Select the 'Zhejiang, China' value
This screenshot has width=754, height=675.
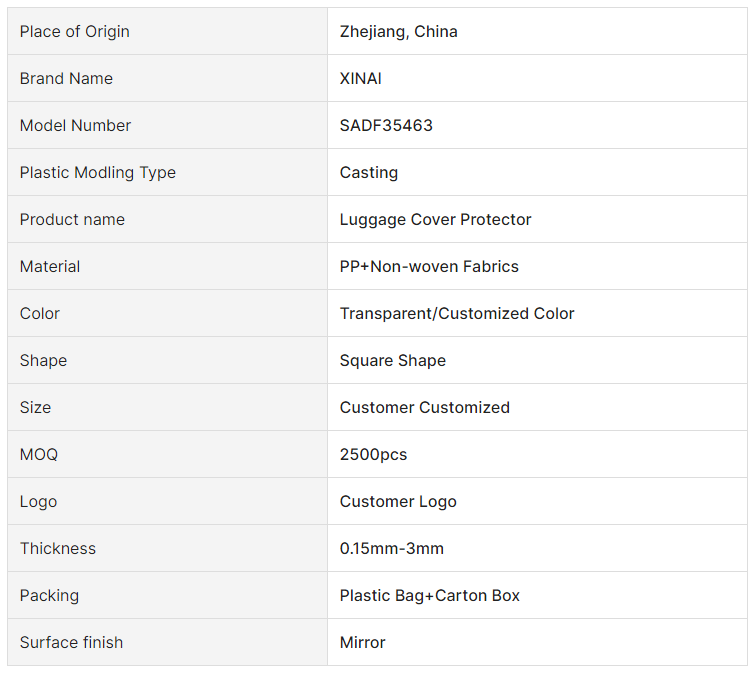click(x=398, y=32)
